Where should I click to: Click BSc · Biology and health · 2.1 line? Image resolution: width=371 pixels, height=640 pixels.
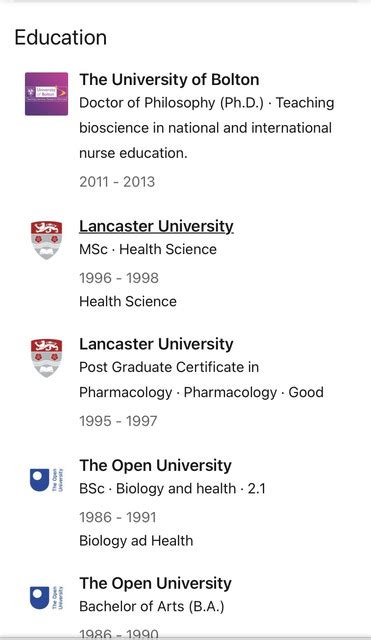click(172, 489)
